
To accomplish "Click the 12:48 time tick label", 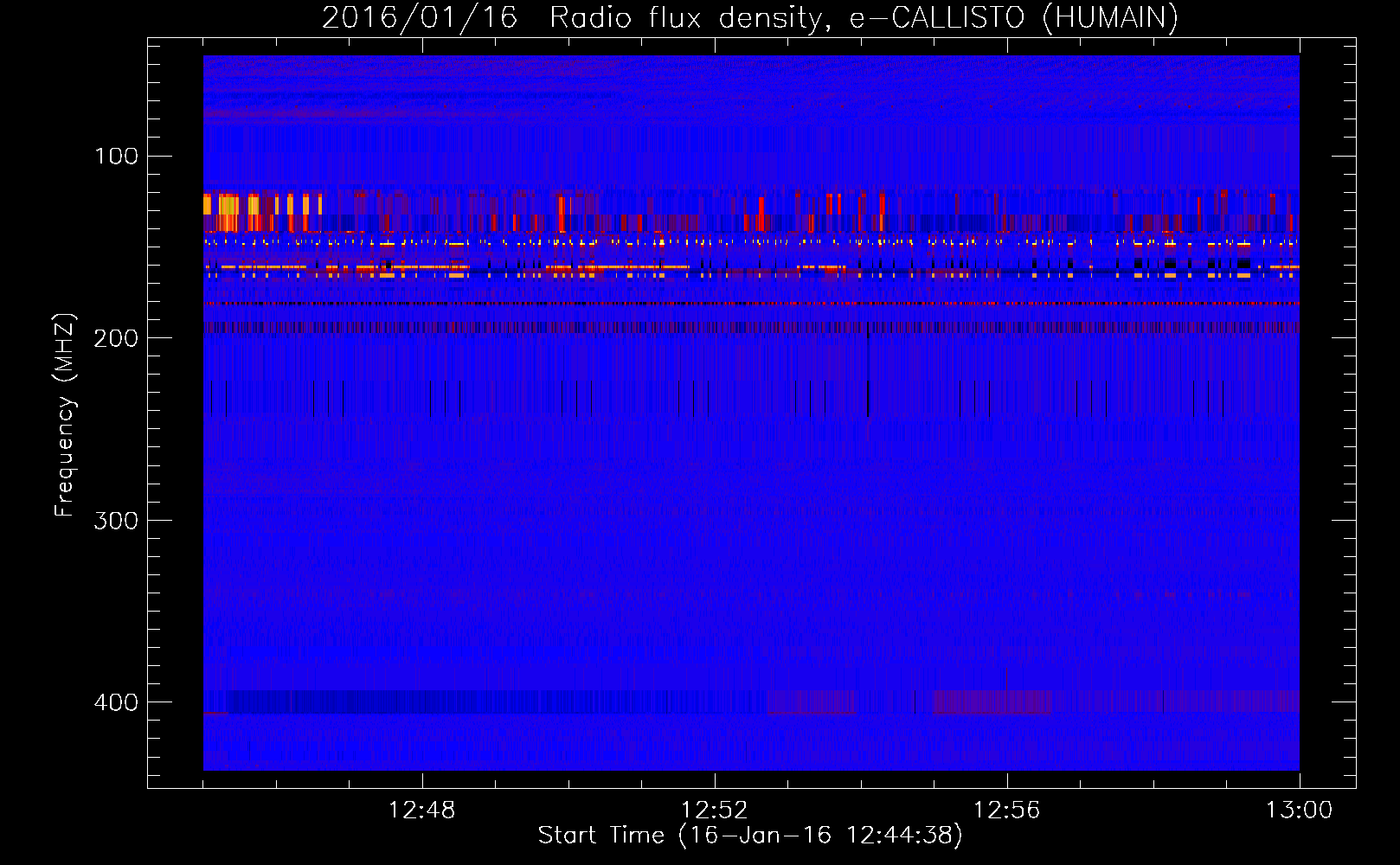I will pos(421,811).
